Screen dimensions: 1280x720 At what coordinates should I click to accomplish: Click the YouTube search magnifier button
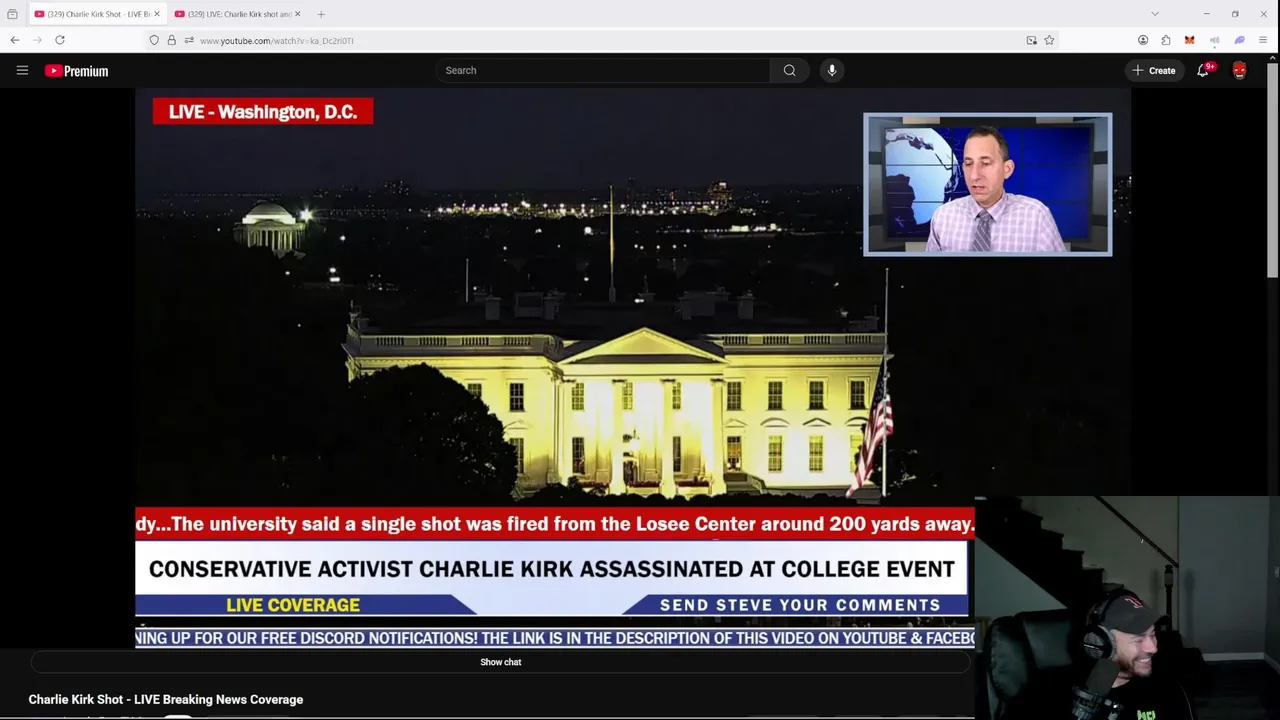pyautogui.click(x=789, y=70)
